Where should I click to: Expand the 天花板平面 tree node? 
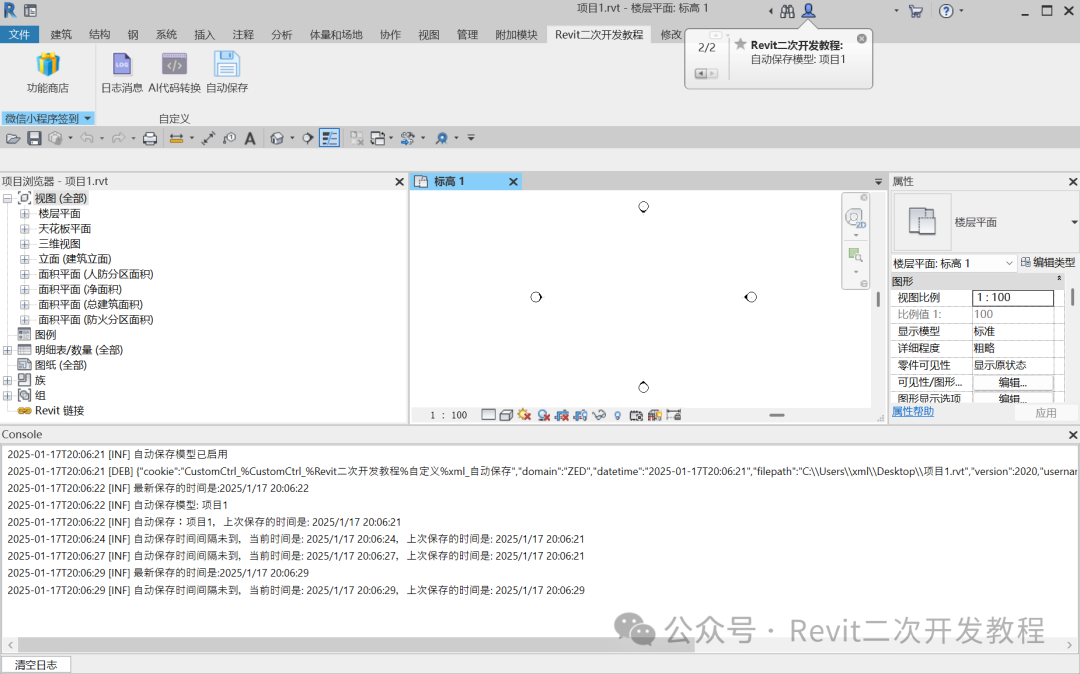point(25,229)
